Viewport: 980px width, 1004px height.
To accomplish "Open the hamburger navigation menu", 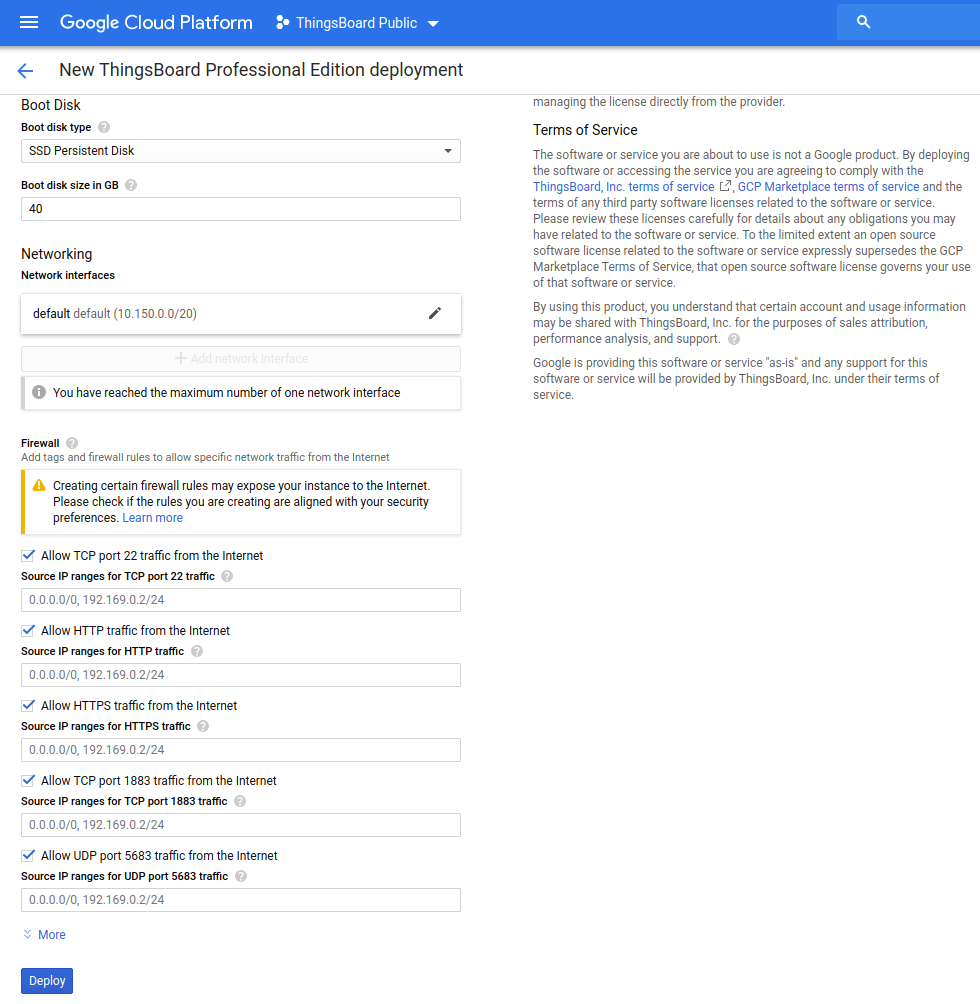I will click(x=29, y=23).
